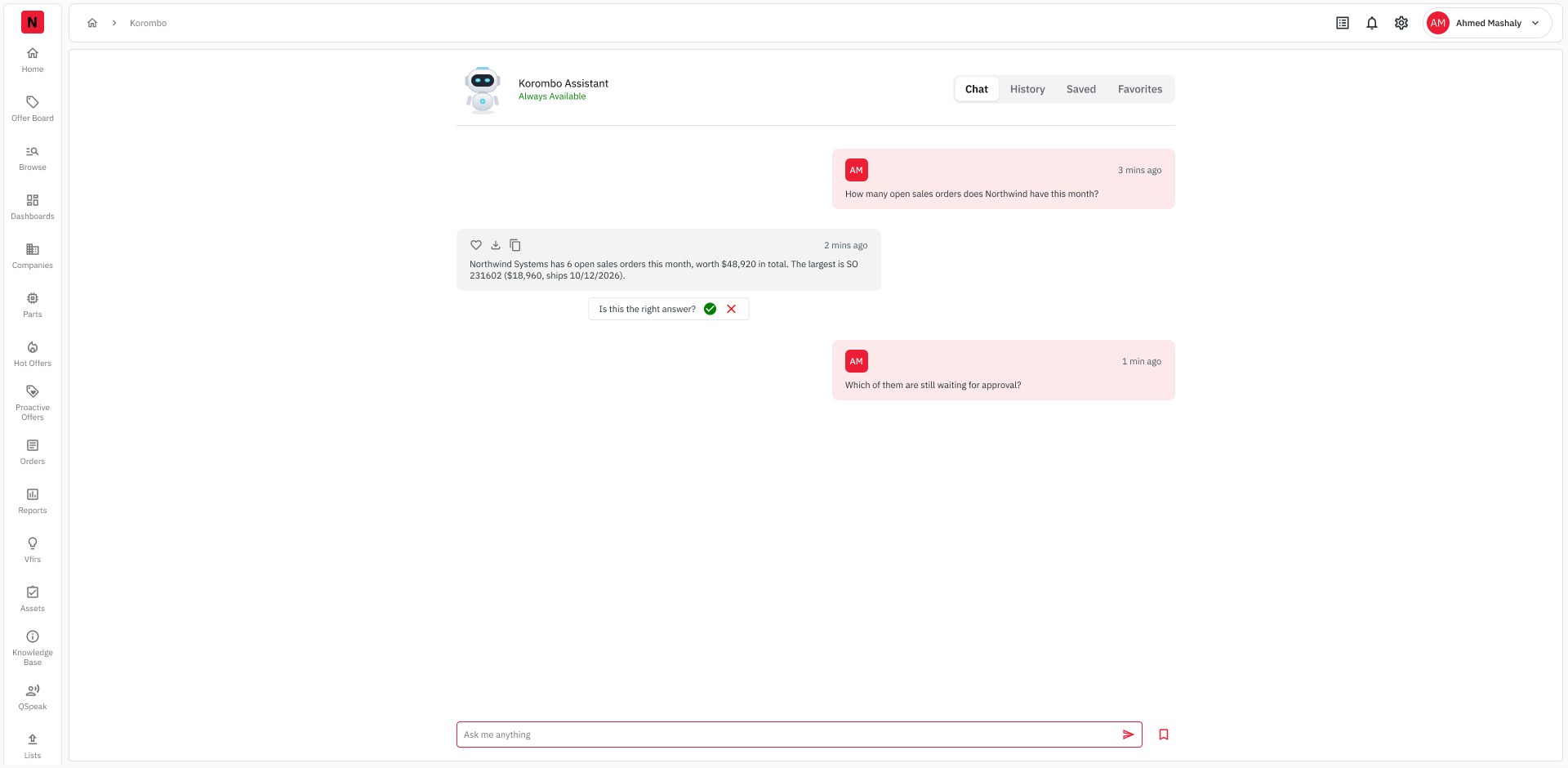Switch to the Chat tab
1568x768 pixels.
[x=977, y=89]
